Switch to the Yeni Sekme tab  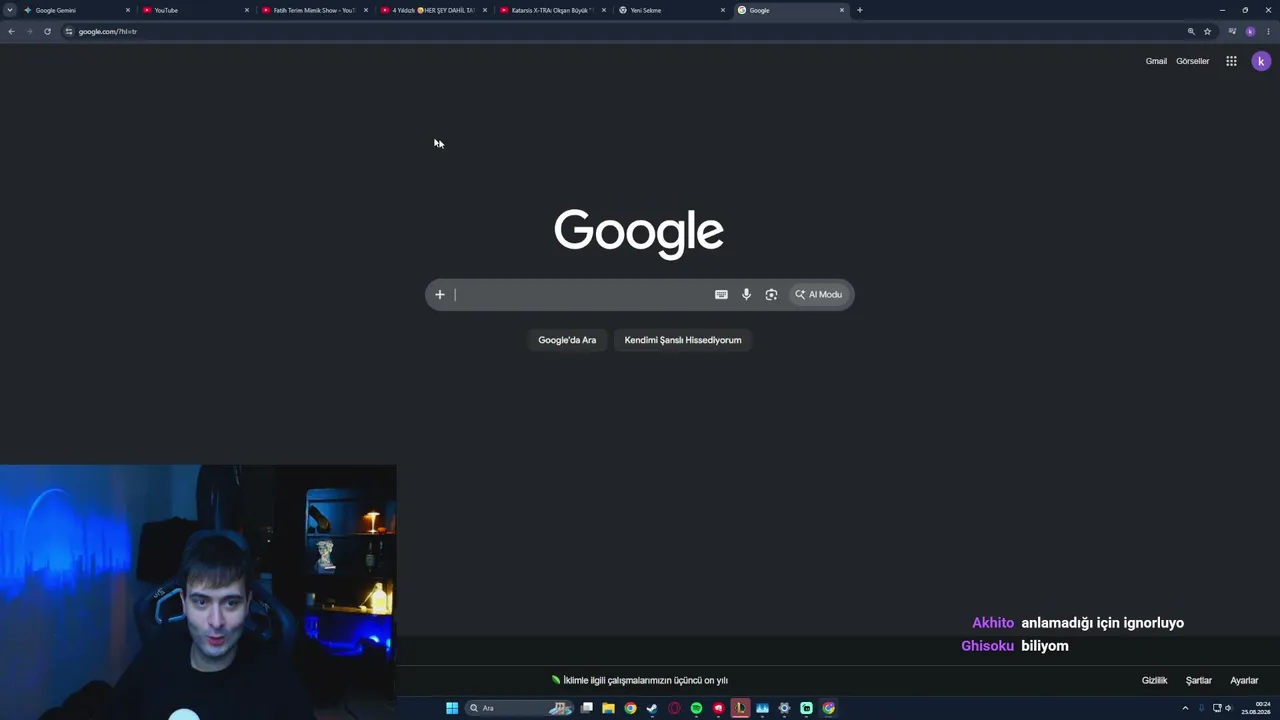click(672, 10)
